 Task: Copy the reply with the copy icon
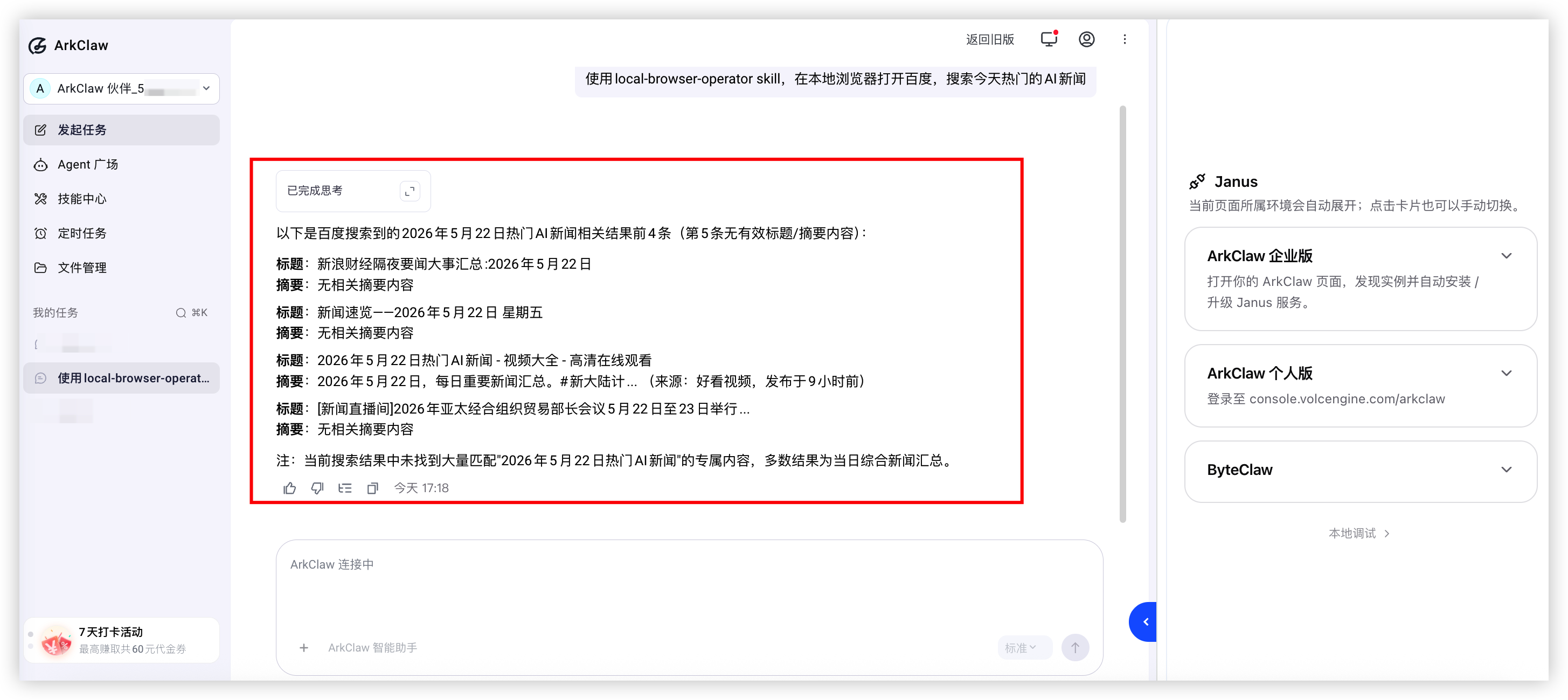tap(372, 488)
